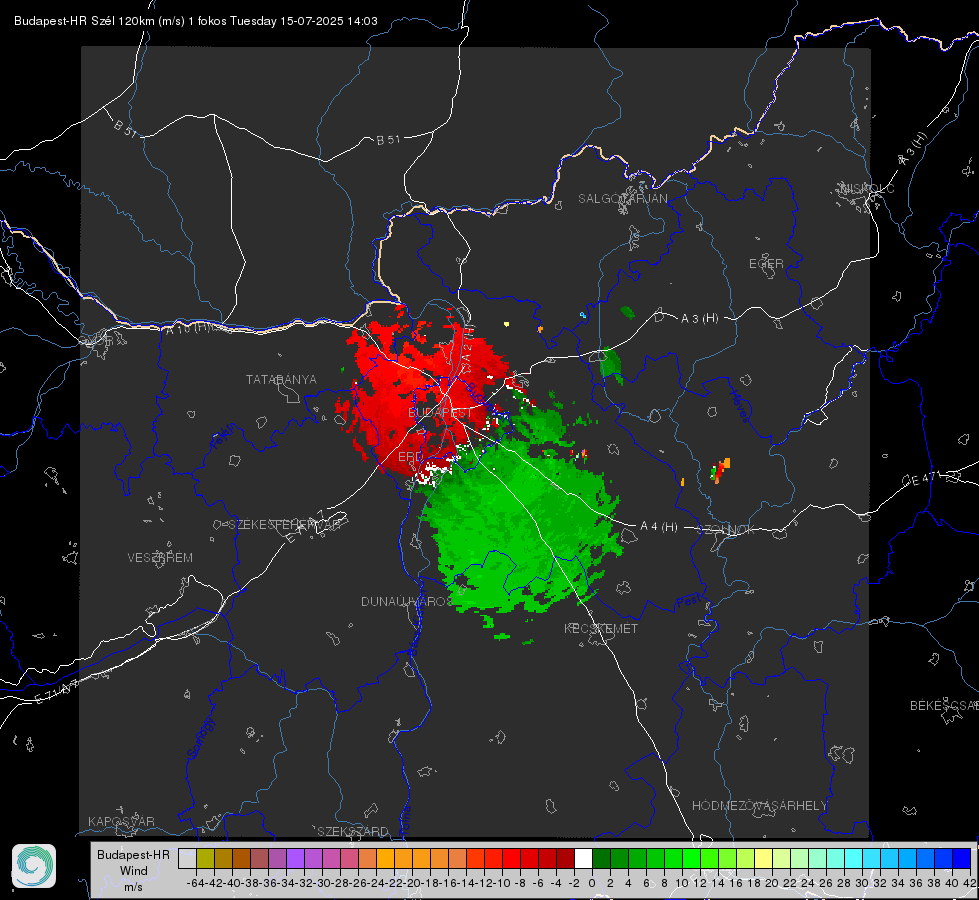
Task: Click the 0 value on the legend scale
Action: coord(592,883)
